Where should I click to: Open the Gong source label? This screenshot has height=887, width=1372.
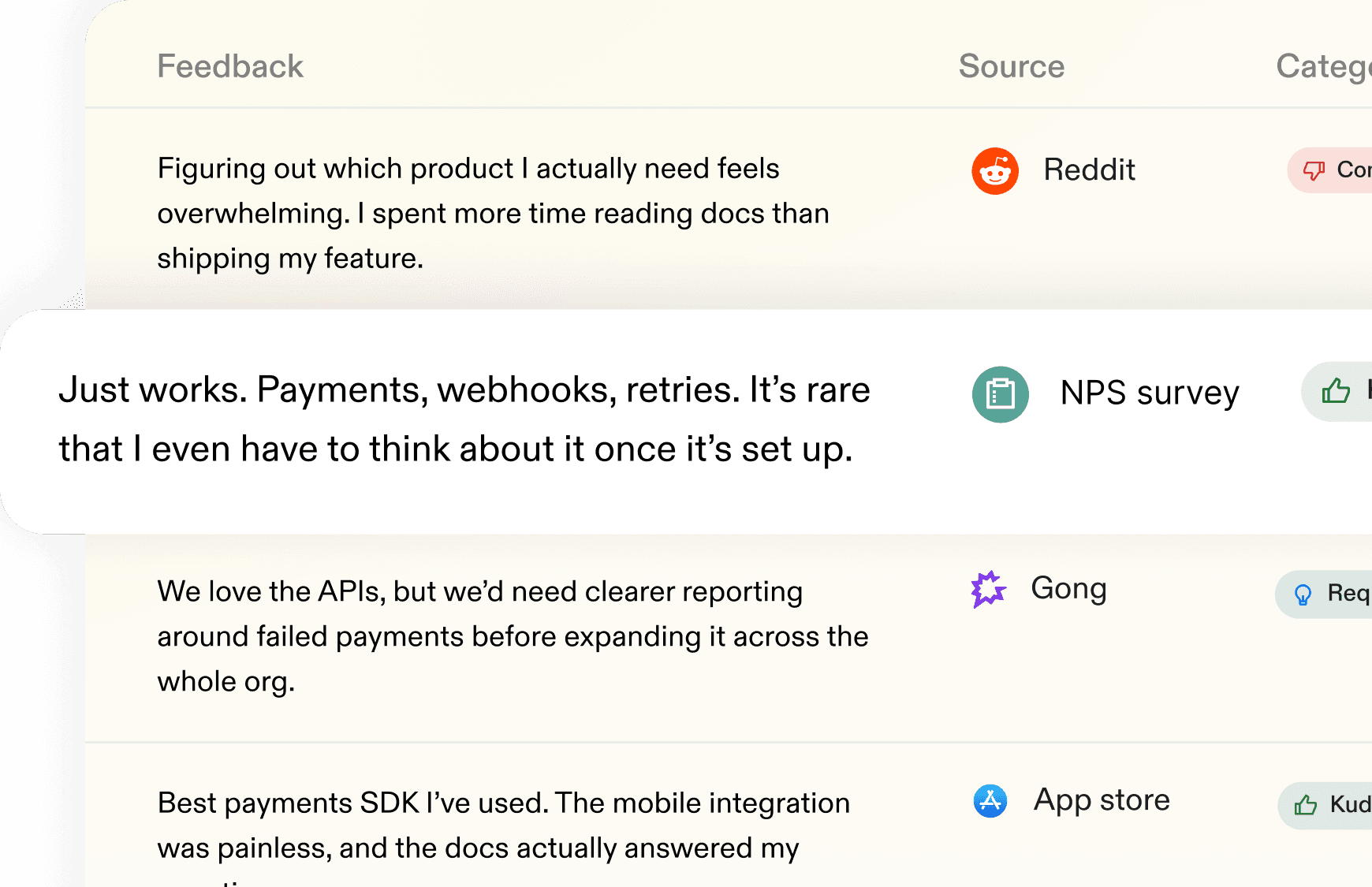click(x=1068, y=589)
